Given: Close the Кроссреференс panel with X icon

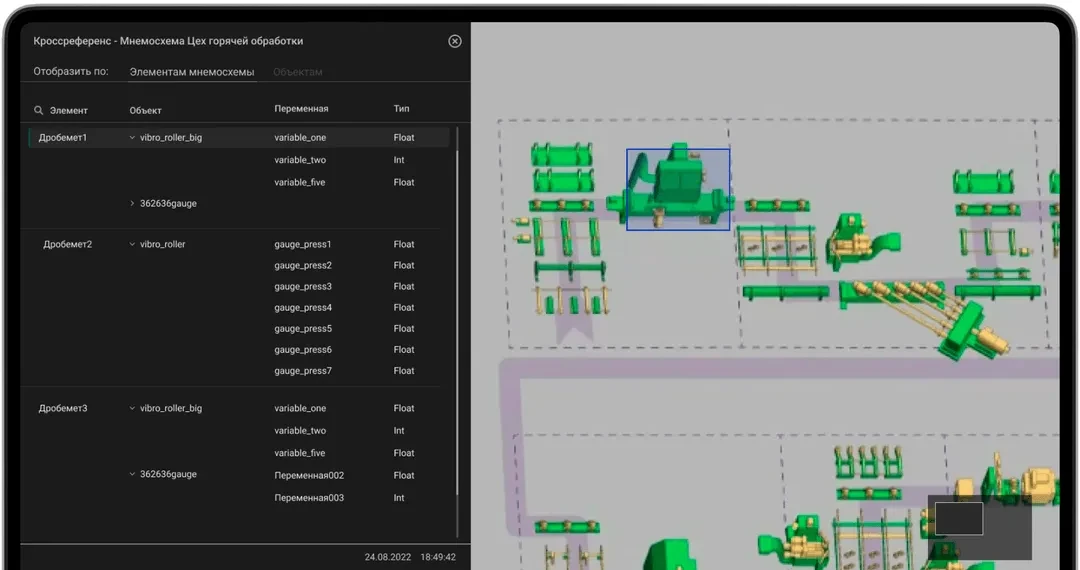Looking at the screenshot, I should pyautogui.click(x=455, y=41).
